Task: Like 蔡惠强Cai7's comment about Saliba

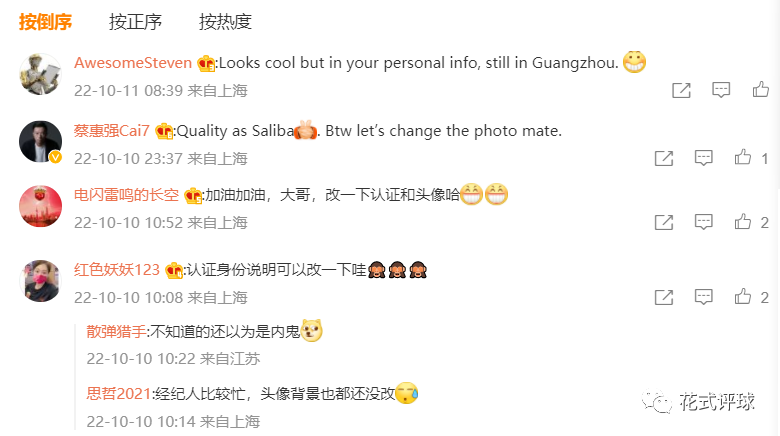Action: 743,158
